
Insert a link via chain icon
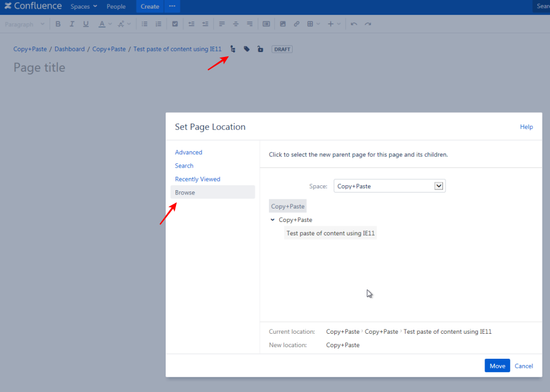(x=297, y=24)
